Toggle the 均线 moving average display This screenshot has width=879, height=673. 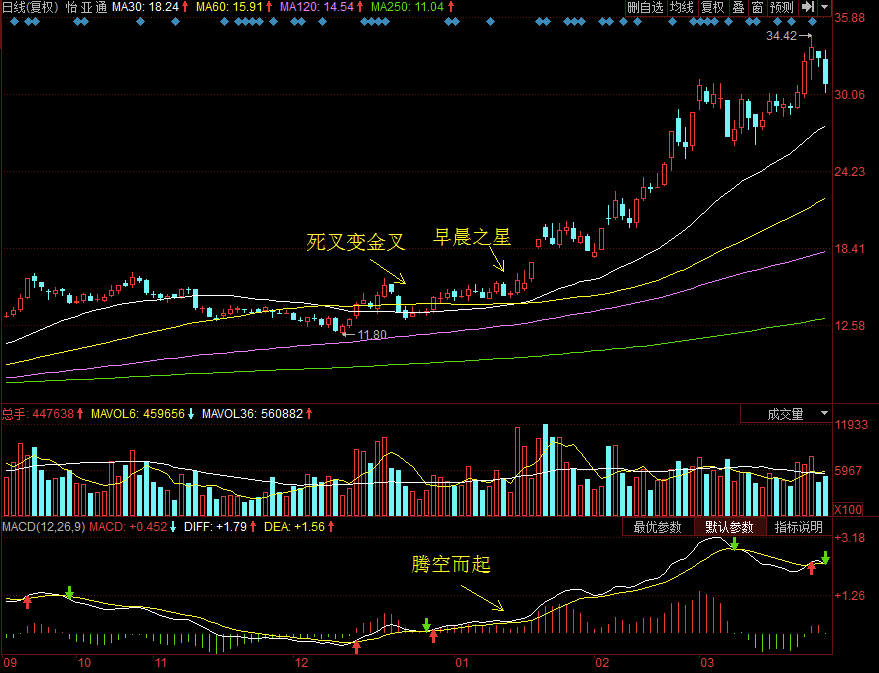(682, 8)
